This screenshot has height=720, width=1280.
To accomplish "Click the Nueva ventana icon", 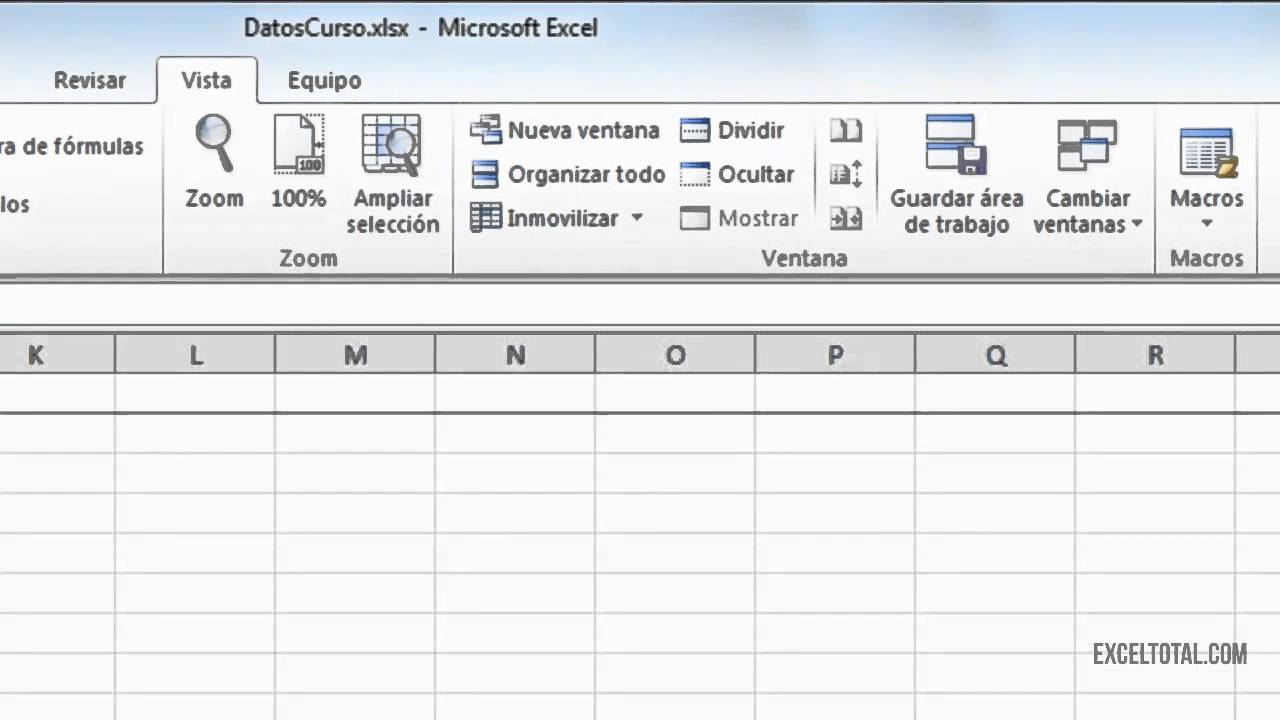I will 485,130.
